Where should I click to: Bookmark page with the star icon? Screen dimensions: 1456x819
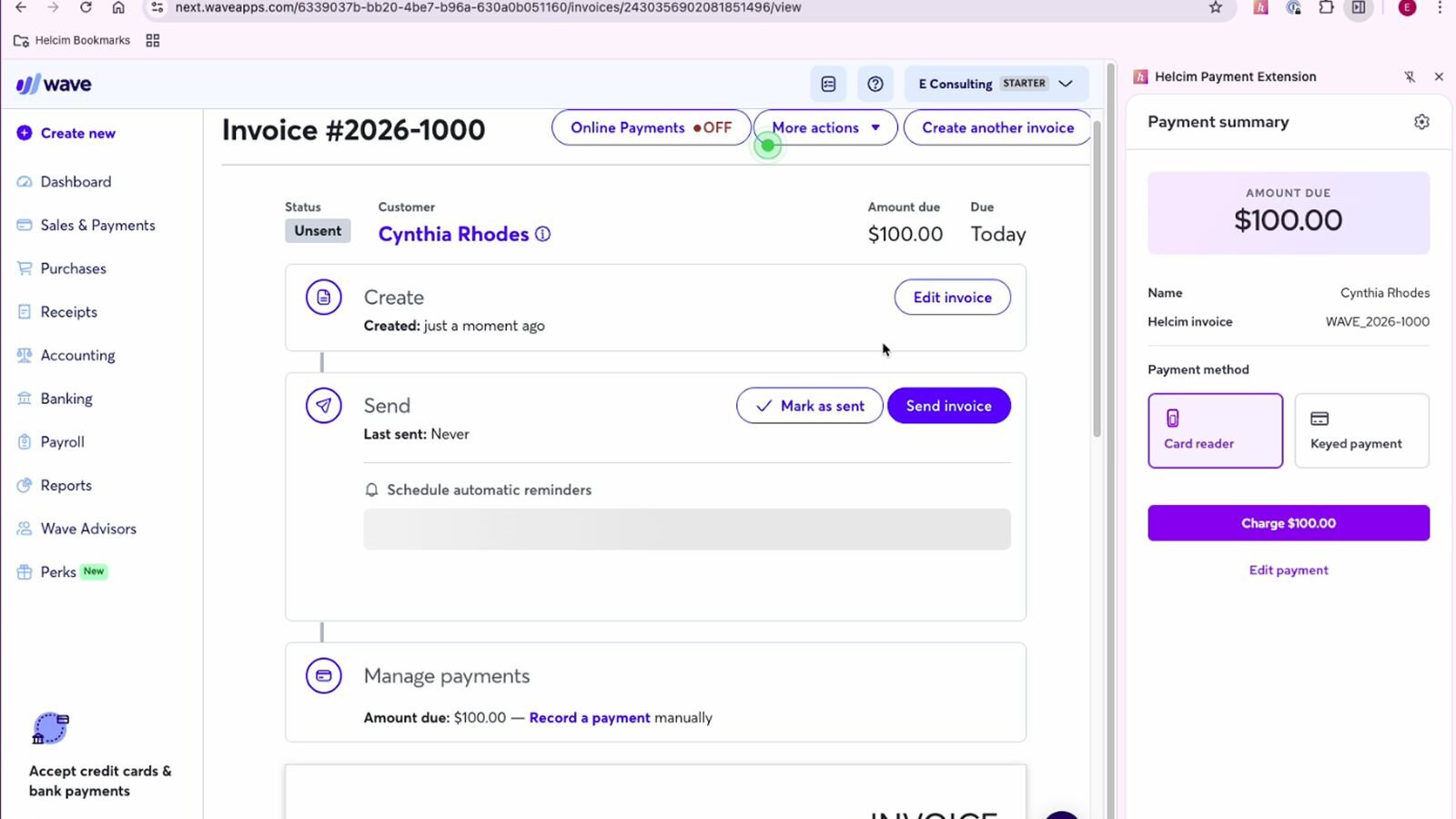(1215, 7)
